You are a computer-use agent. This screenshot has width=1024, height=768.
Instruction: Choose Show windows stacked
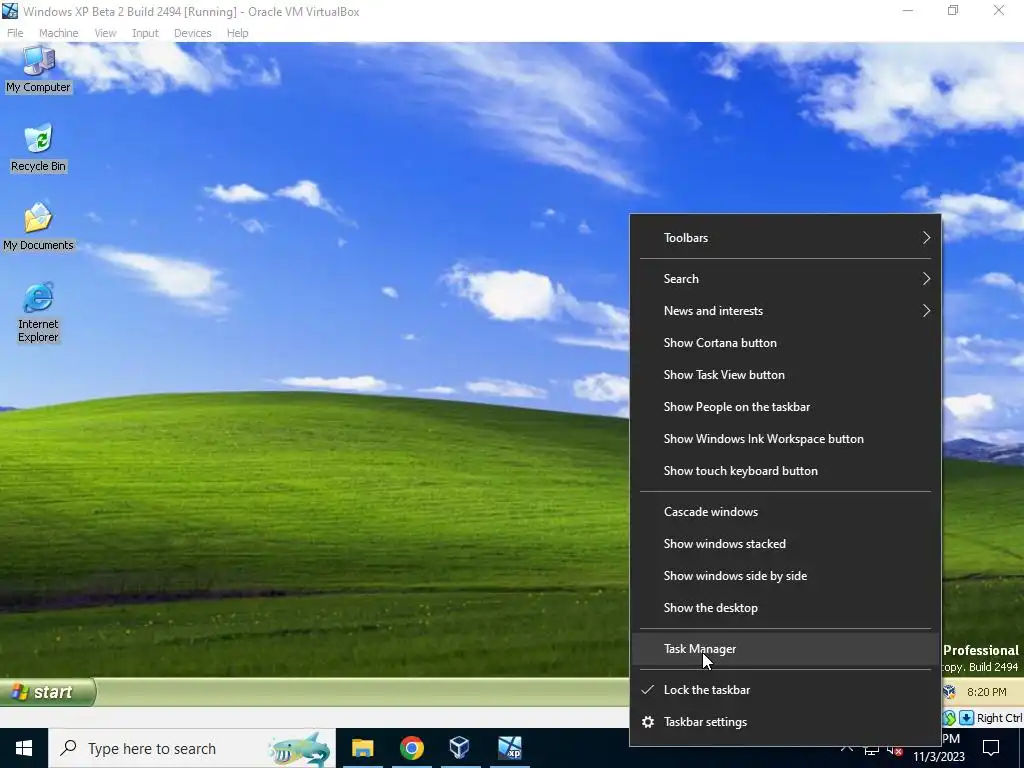pos(786,544)
